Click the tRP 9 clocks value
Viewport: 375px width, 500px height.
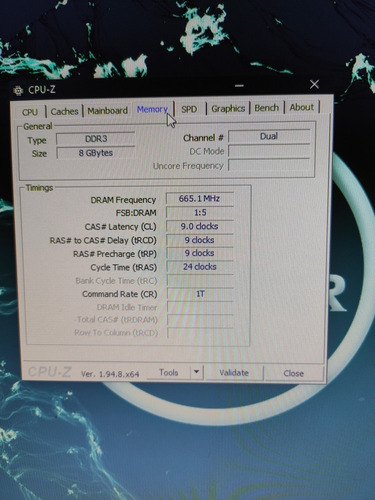tap(199, 253)
